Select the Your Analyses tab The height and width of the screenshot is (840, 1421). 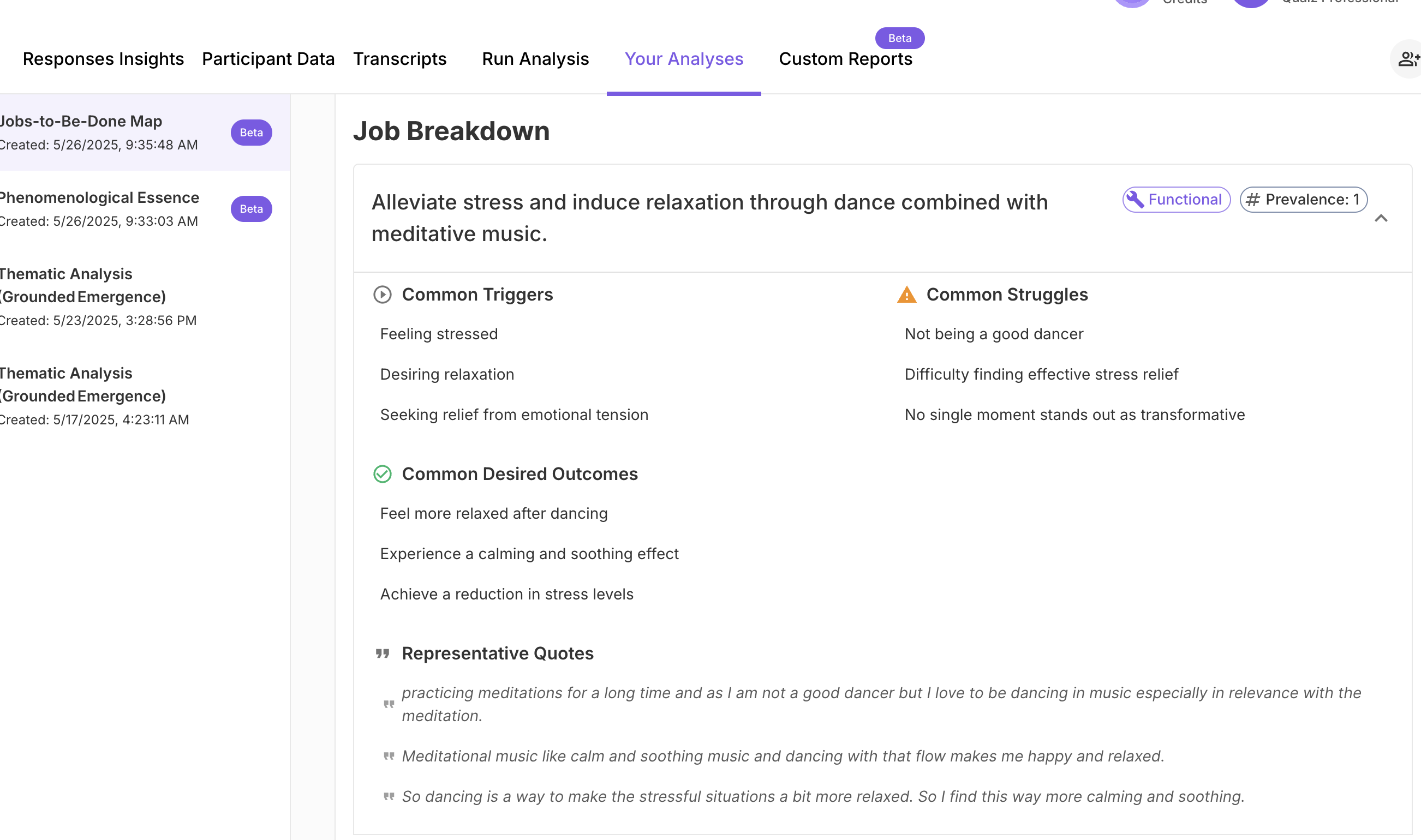pos(684,59)
